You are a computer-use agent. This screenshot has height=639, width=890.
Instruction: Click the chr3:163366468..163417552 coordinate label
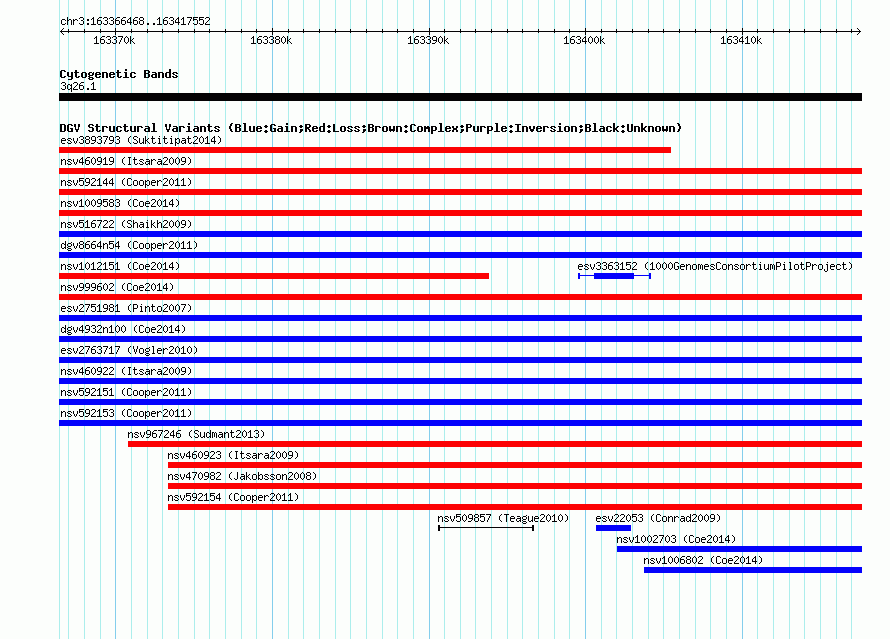[x=135, y=21]
